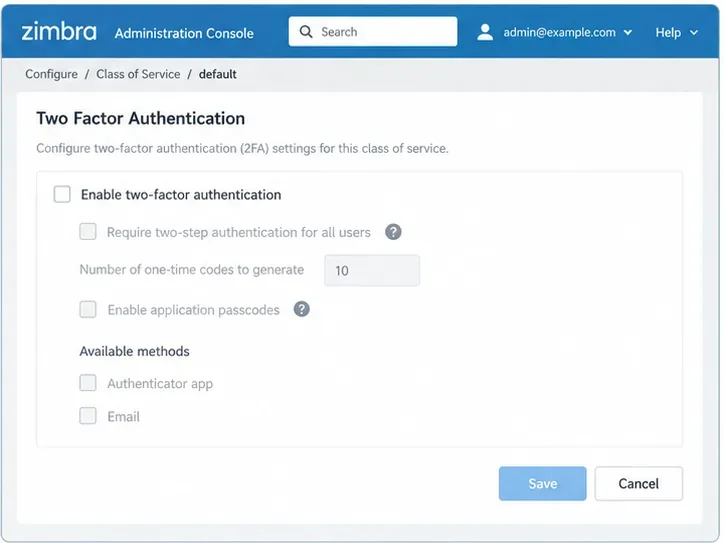Open help tooltip for Require two-step authentication

(393, 232)
